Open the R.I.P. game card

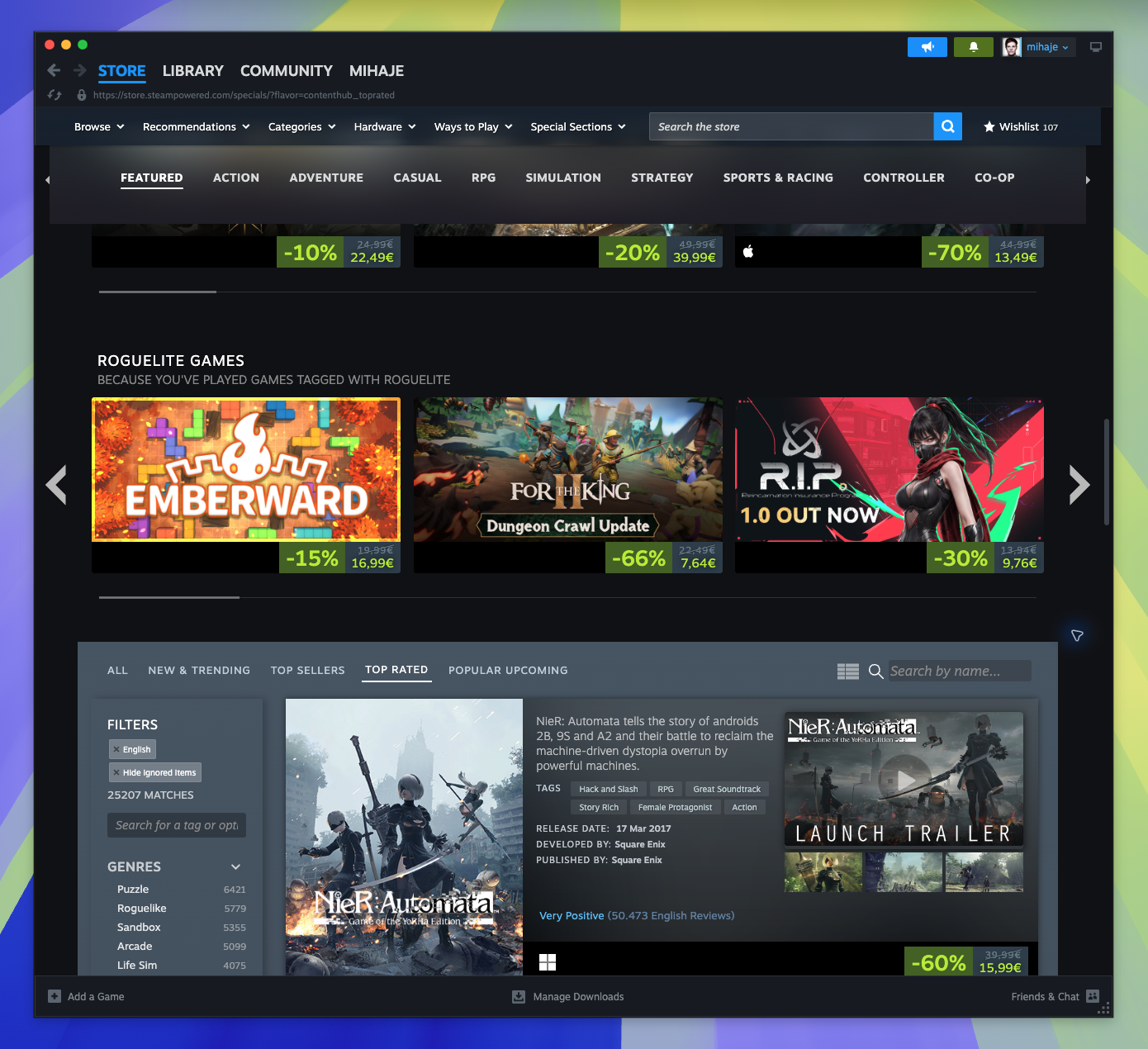[889, 485]
